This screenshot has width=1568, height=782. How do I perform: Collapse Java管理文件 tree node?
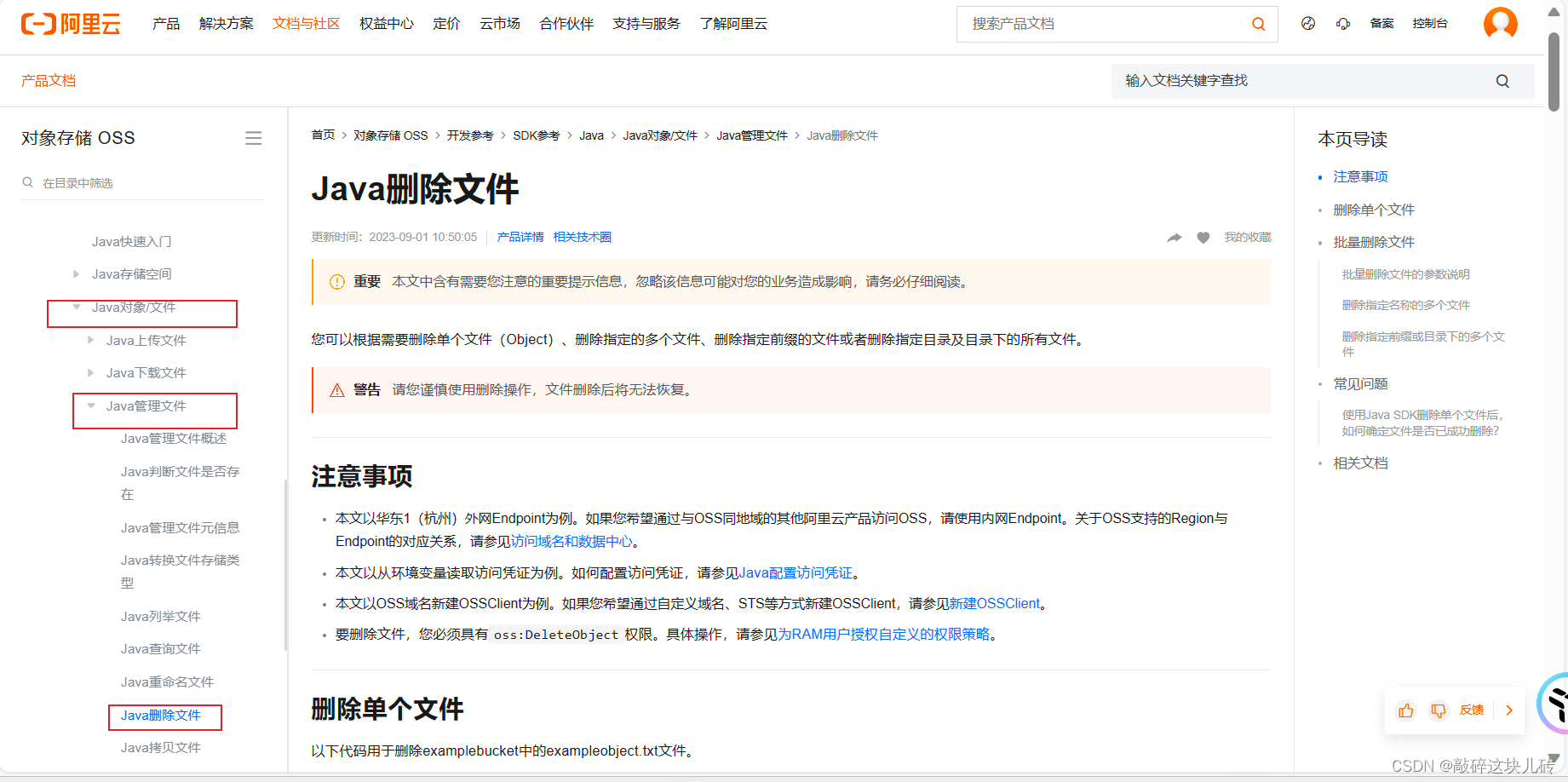pos(90,406)
